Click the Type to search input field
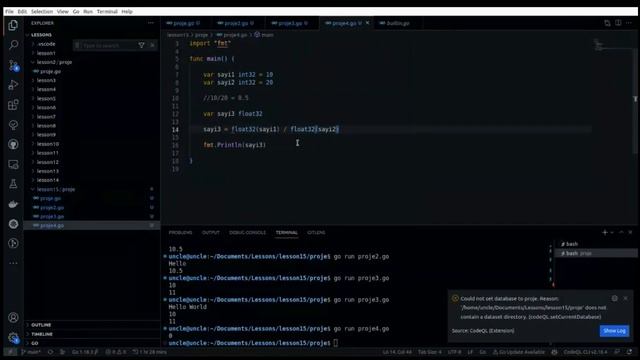640x360 pixels. point(108,45)
